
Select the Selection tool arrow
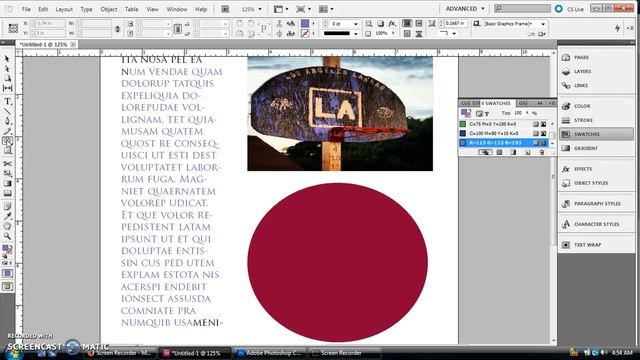7,59
